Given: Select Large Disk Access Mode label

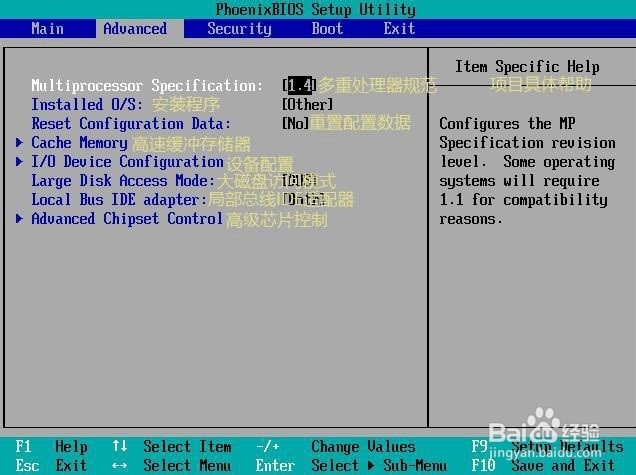Looking at the screenshot, I should pos(123,181).
